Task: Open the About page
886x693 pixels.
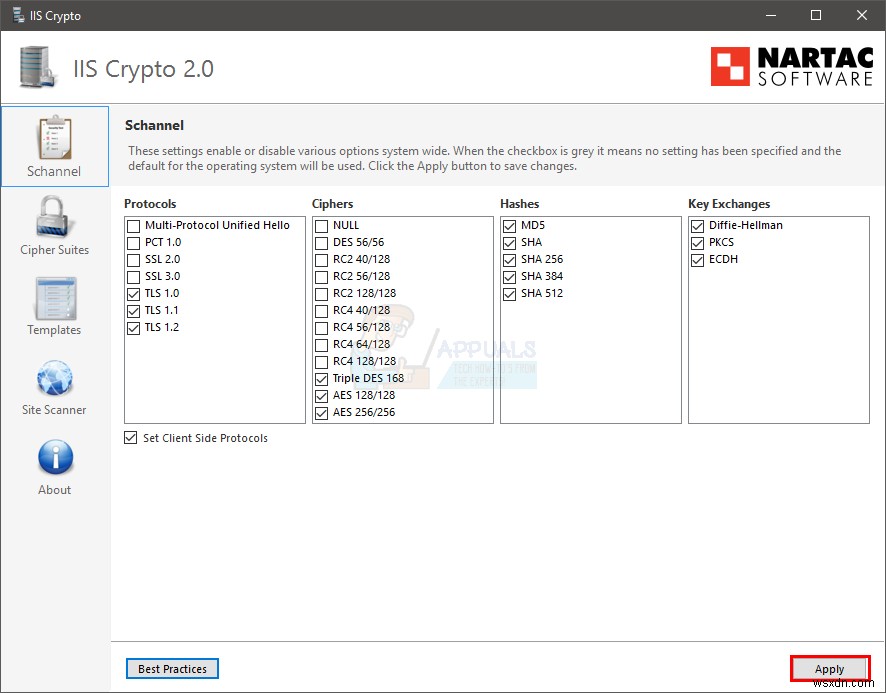Action: 54,465
